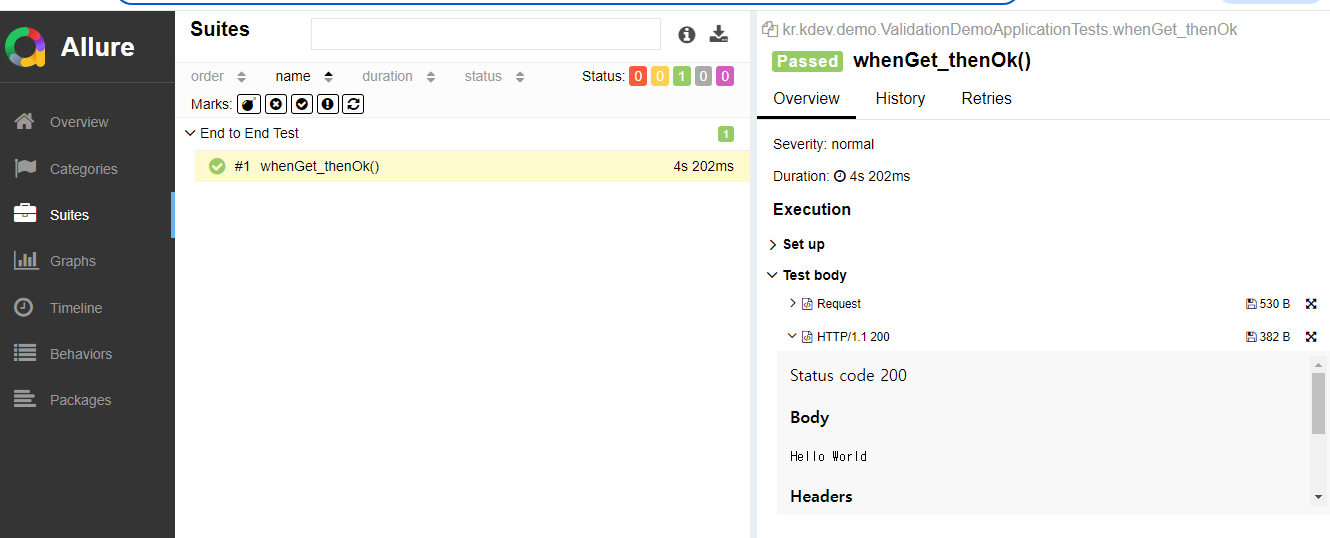
Task: Toggle the failed status filter showing 0
Action: [x=638, y=76]
